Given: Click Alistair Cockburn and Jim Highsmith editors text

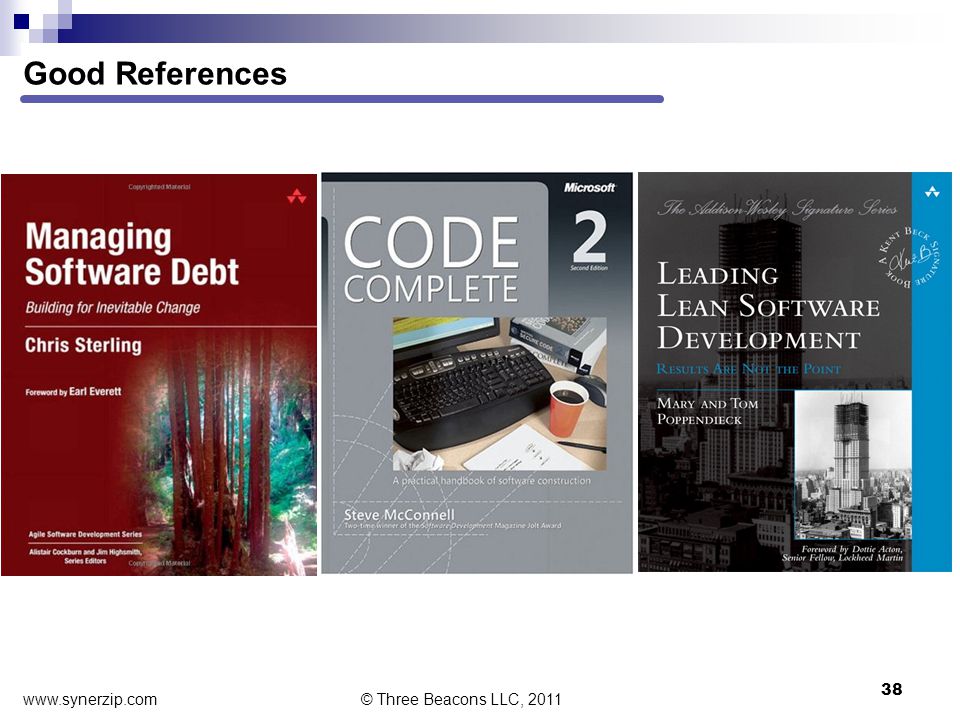Looking at the screenshot, I should 85,556.
